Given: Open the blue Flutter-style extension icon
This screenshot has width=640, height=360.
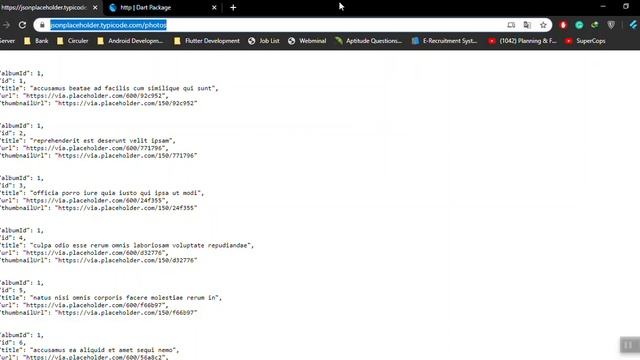Looking at the screenshot, I should [633, 25].
